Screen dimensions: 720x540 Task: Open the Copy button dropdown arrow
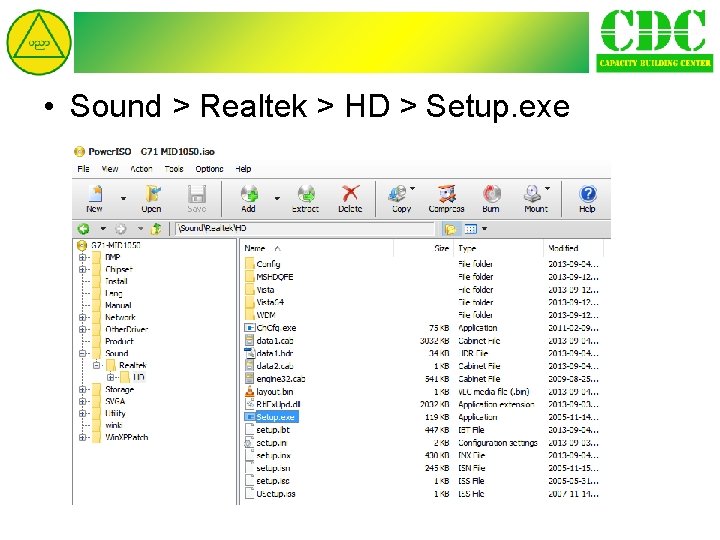click(412, 188)
